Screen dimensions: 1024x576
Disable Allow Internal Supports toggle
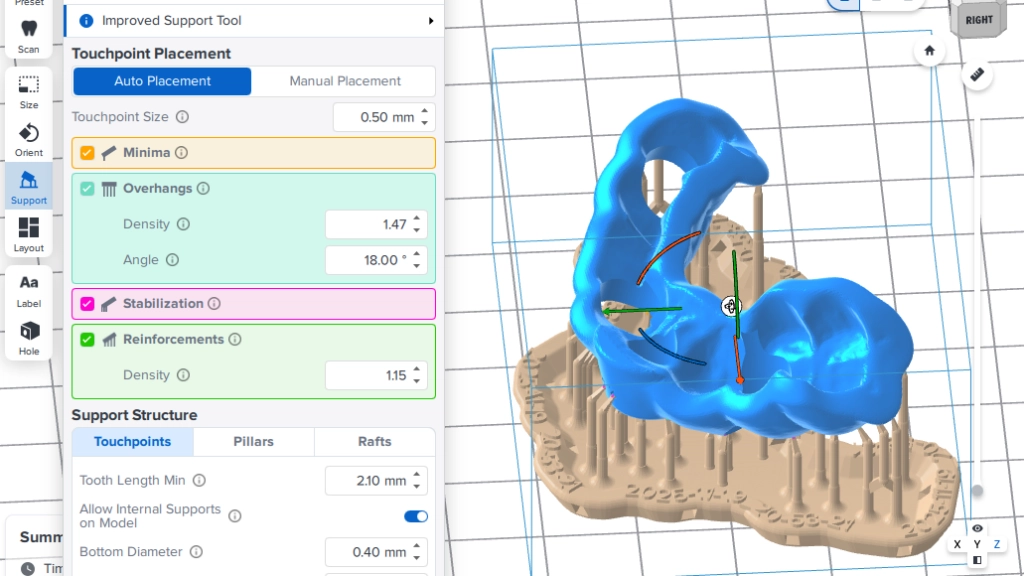tap(415, 516)
